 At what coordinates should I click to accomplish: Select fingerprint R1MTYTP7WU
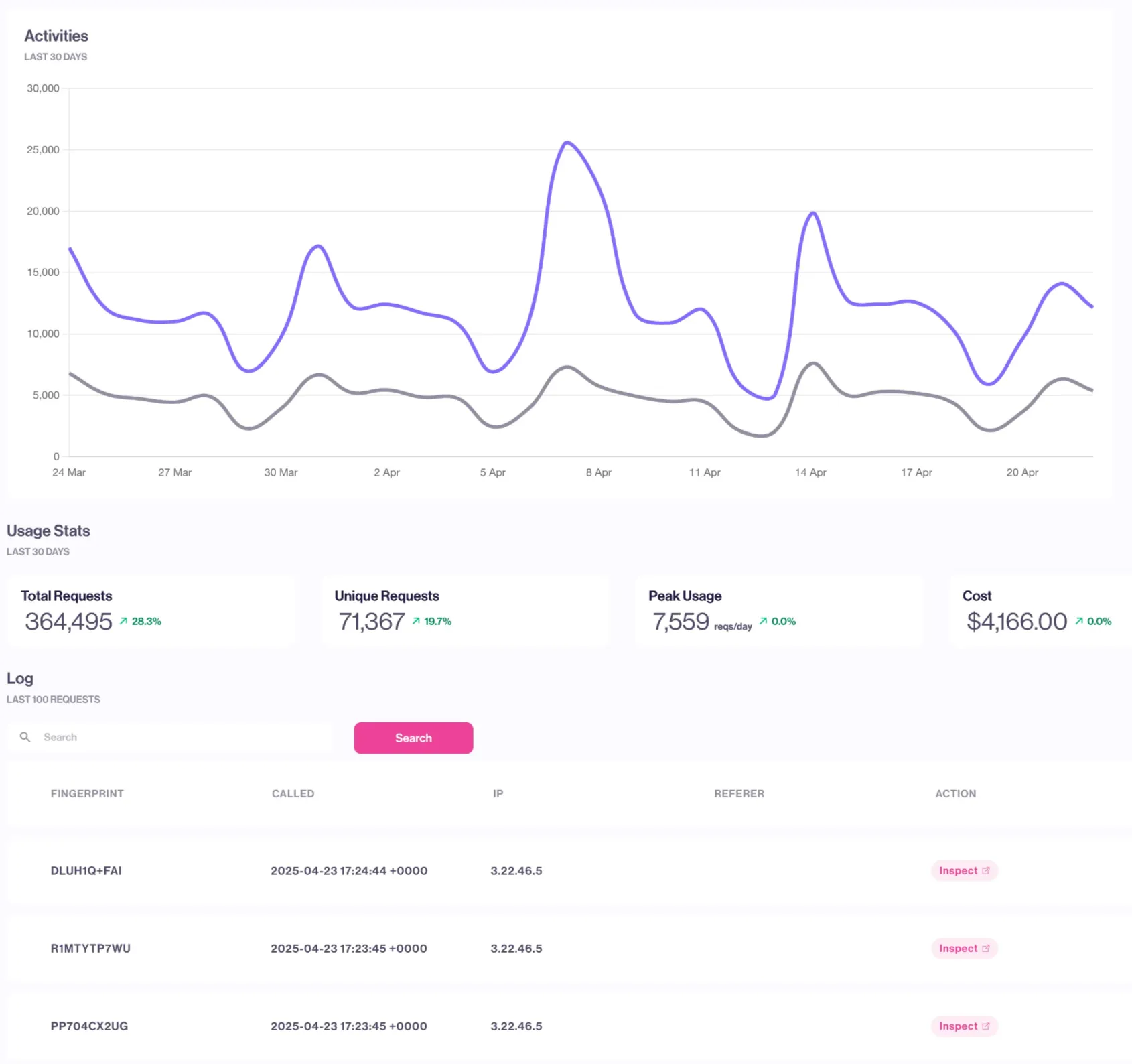click(90, 949)
